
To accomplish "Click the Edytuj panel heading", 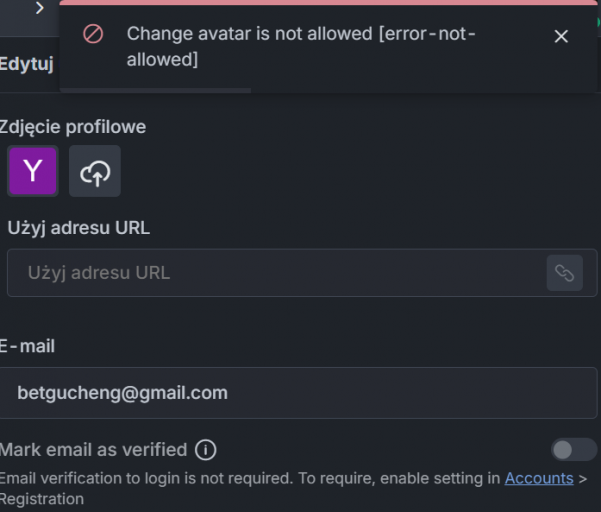I will pos(26,64).
